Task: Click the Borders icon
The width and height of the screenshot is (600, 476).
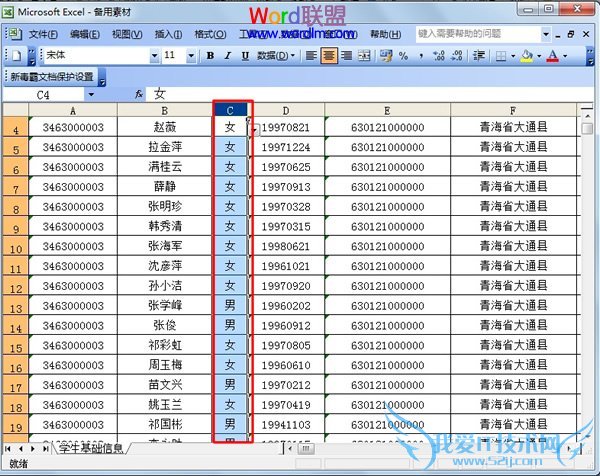Action: pos(501,56)
